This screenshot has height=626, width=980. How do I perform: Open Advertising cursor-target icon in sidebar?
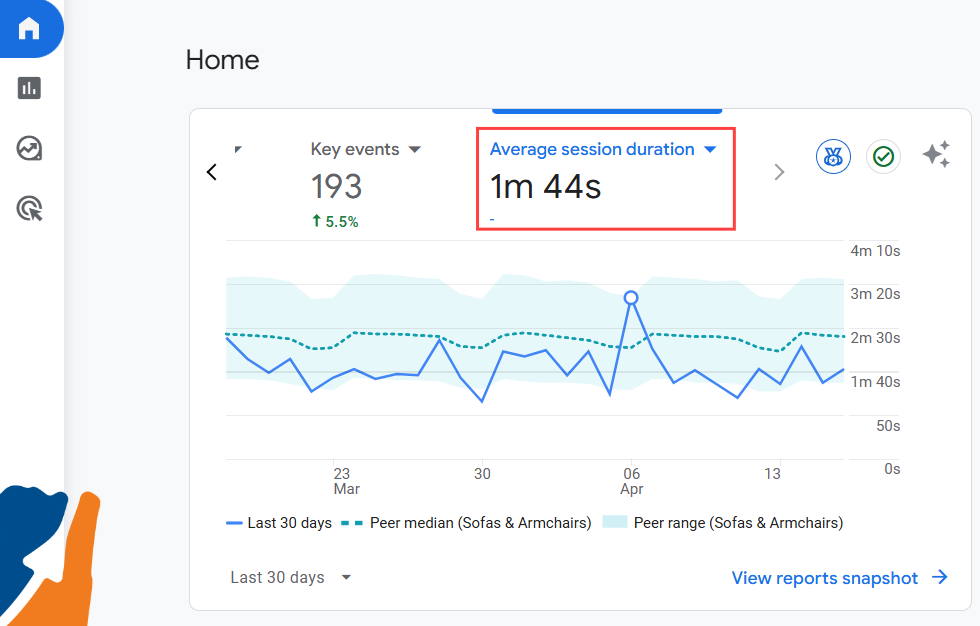(29, 209)
